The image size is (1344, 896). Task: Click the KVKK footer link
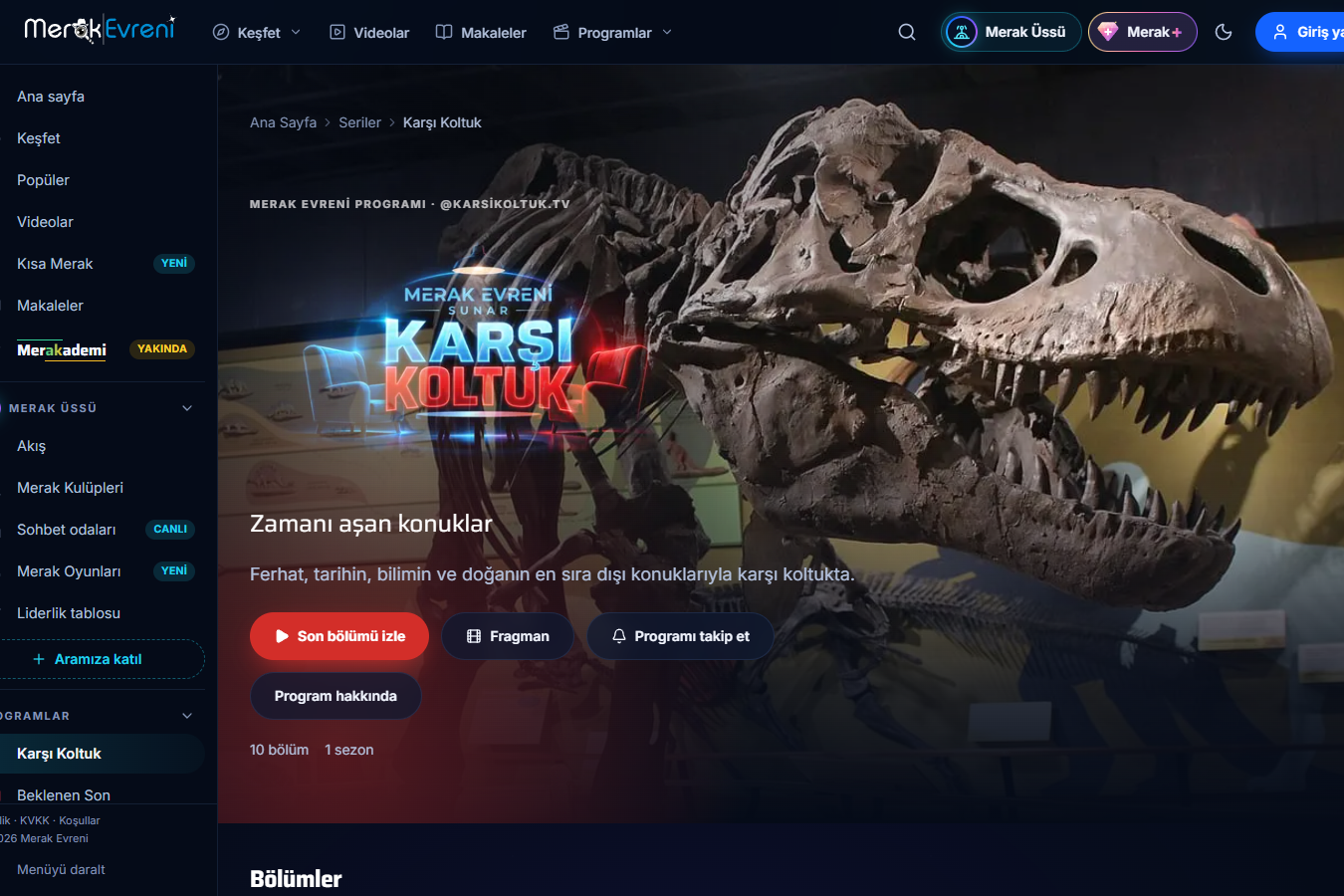(x=35, y=820)
